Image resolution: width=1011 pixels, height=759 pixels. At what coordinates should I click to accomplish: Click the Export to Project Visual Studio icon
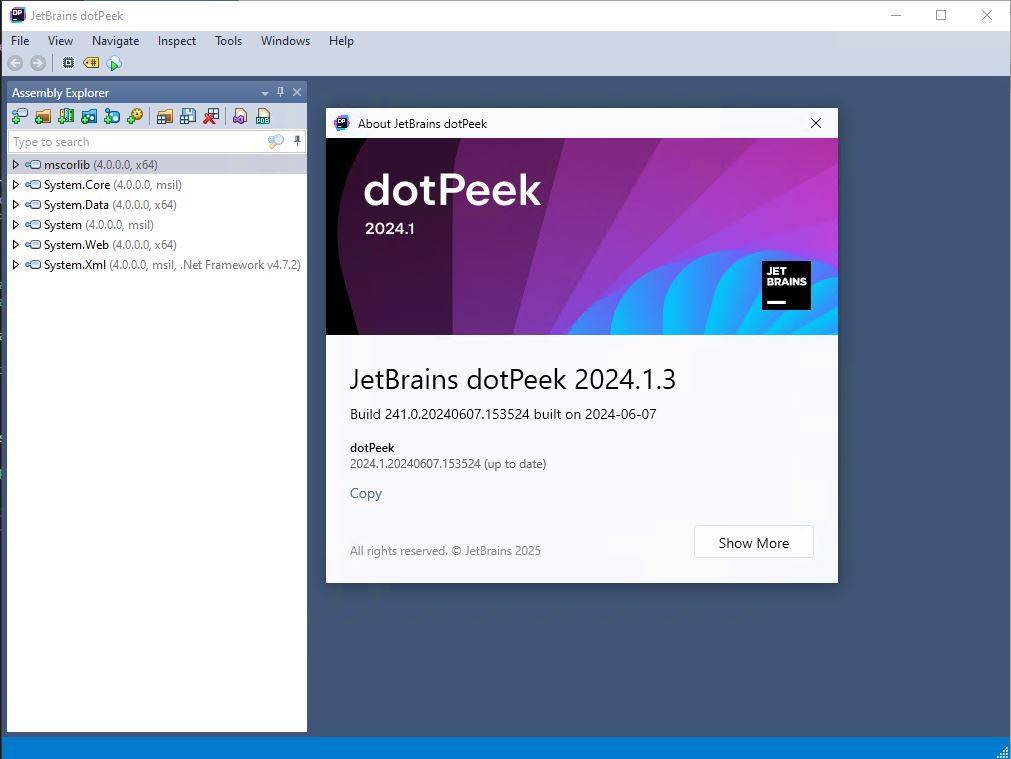[240, 116]
